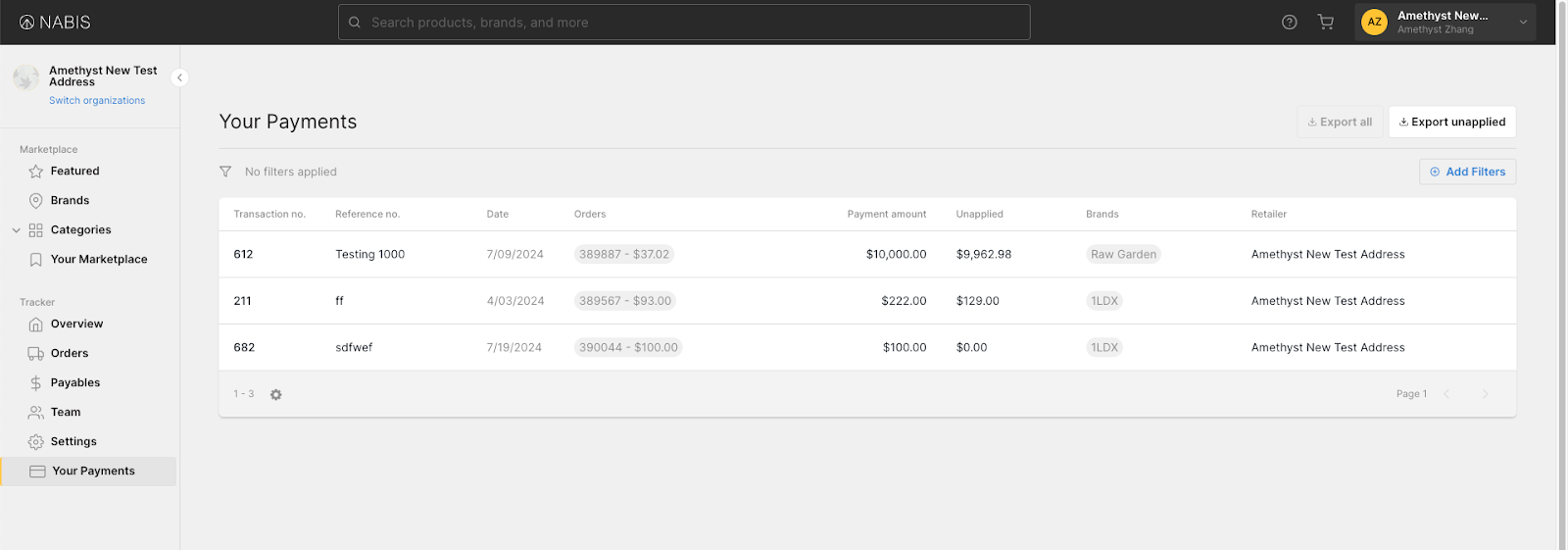1568x550 pixels.
Task: Click the Raw Garden brand tag
Action: 1123,254
